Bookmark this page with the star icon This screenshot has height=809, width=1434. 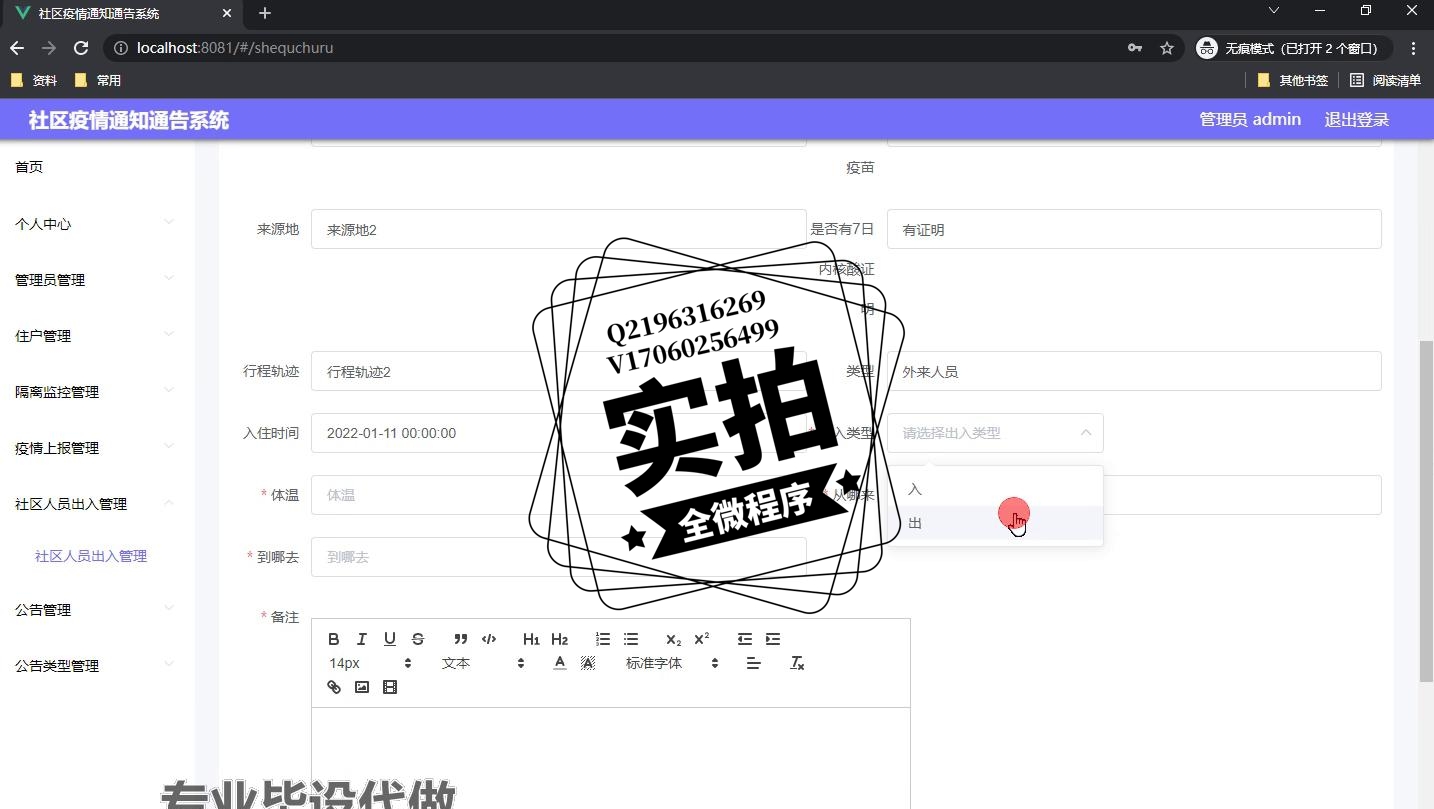(1166, 48)
